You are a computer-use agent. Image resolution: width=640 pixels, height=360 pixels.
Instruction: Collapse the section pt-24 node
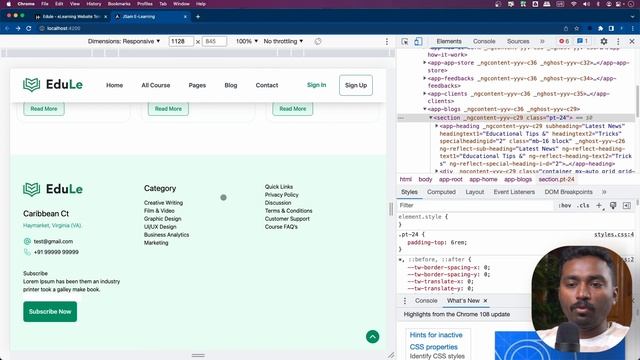click(431, 118)
